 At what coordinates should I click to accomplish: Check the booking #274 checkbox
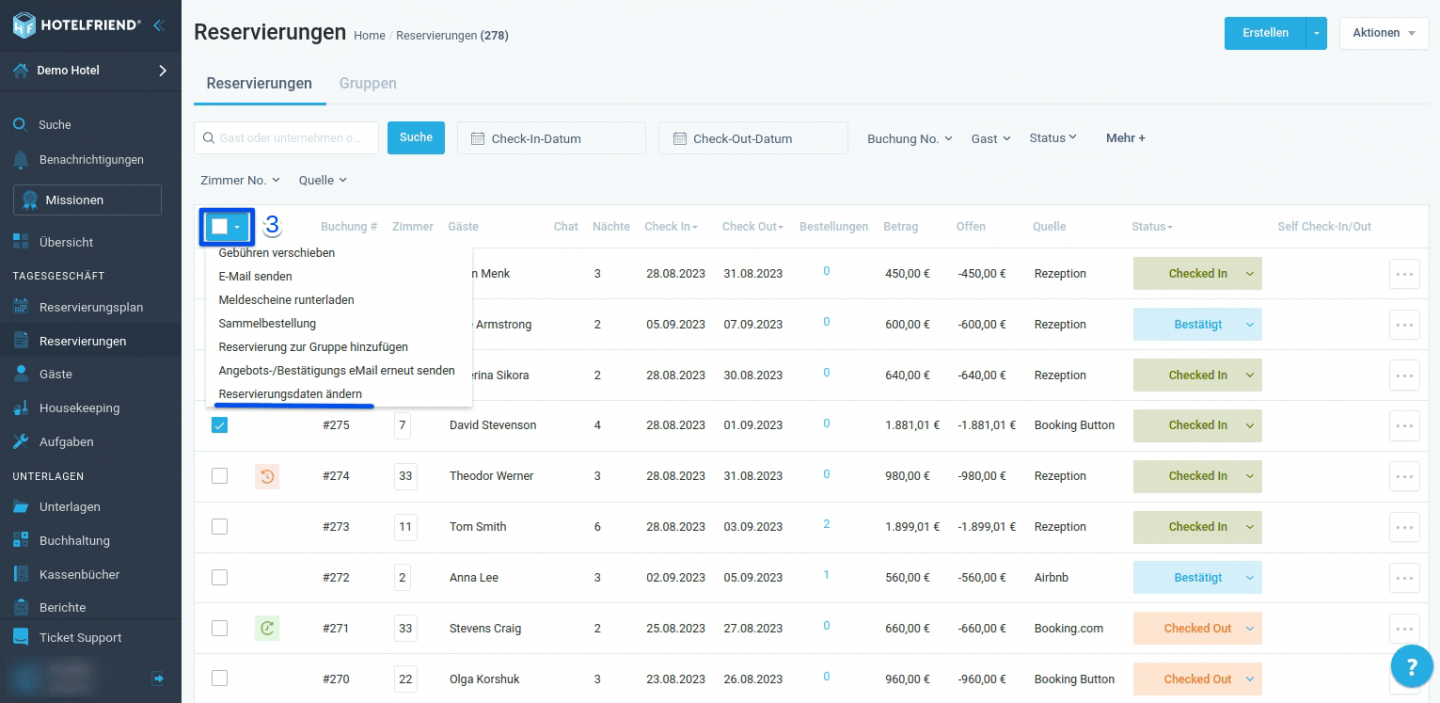point(219,476)
